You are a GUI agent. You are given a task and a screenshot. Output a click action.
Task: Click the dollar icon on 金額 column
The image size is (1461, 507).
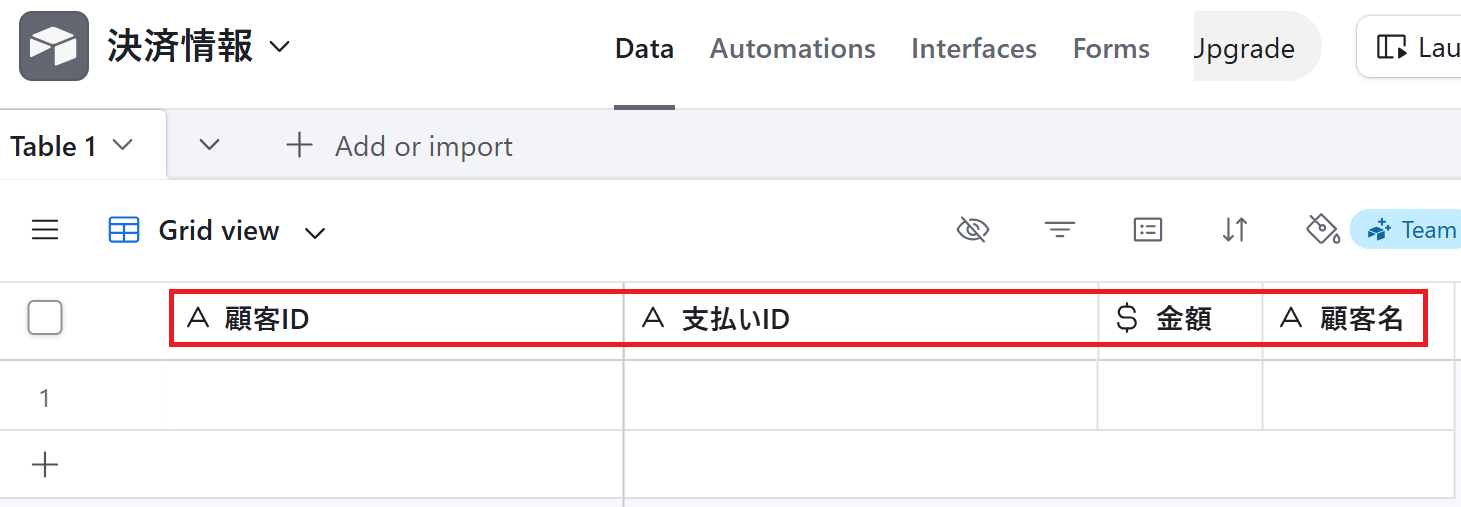pos(1127,319)
